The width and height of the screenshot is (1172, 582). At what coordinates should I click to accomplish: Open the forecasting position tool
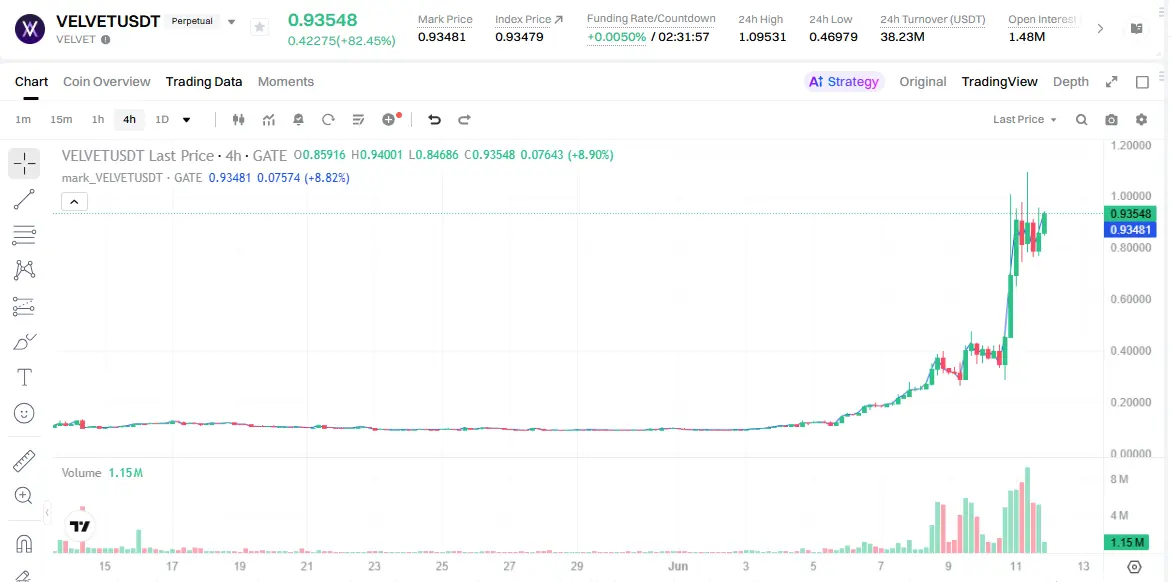[24, 306]
